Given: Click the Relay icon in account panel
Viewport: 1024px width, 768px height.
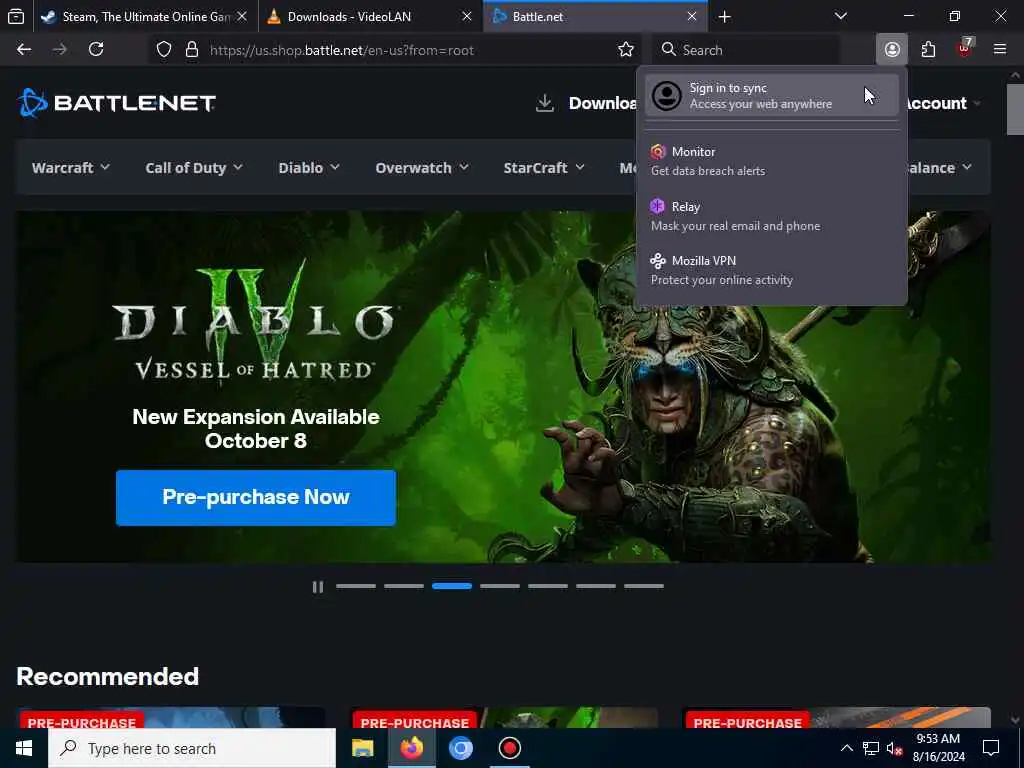Looking at the screenshot, I should click(x=658, y=206).
